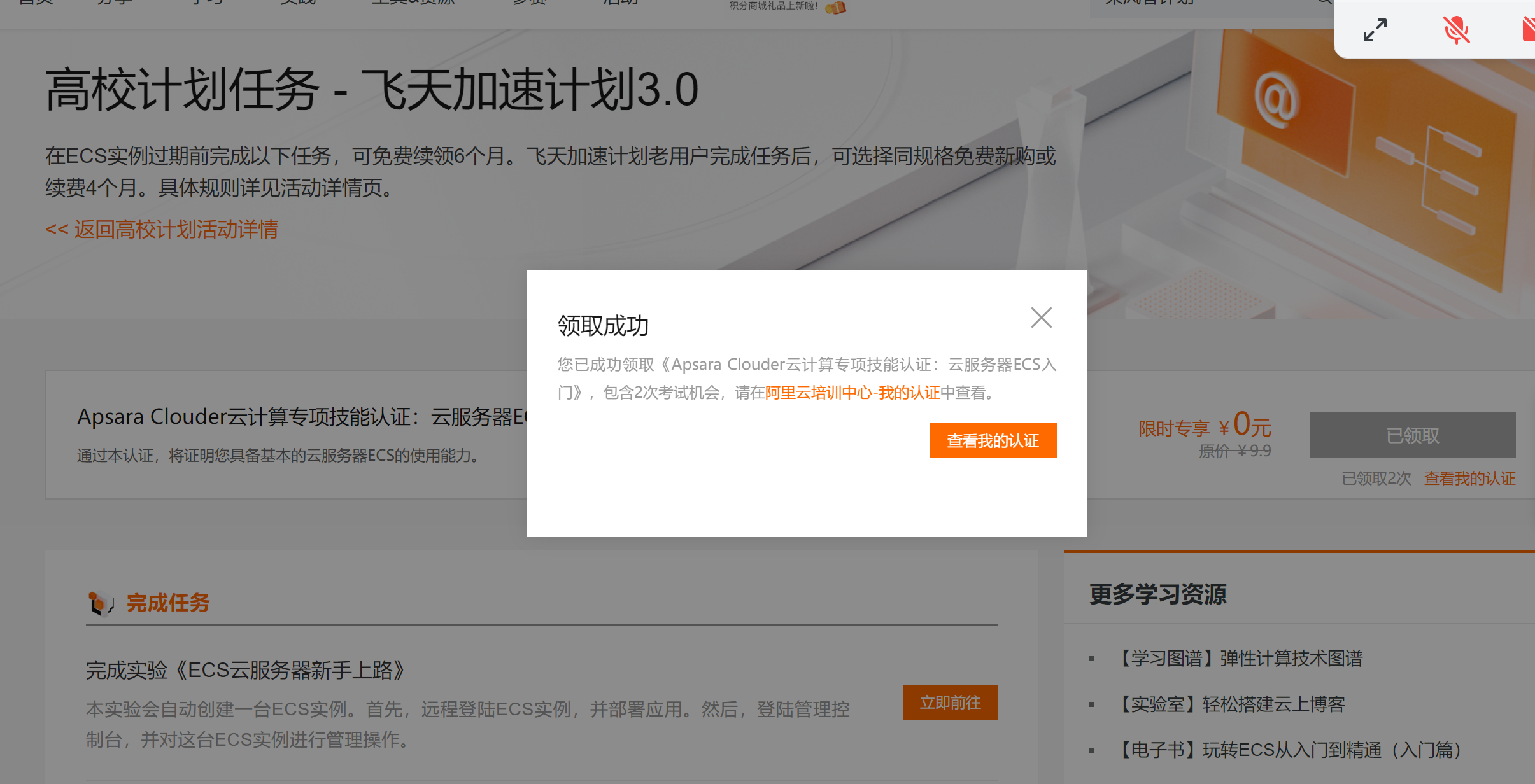Viewport: 1535px width, 784px height.
Task: Click the gift box icon in top banner
Action: (836, 8)
